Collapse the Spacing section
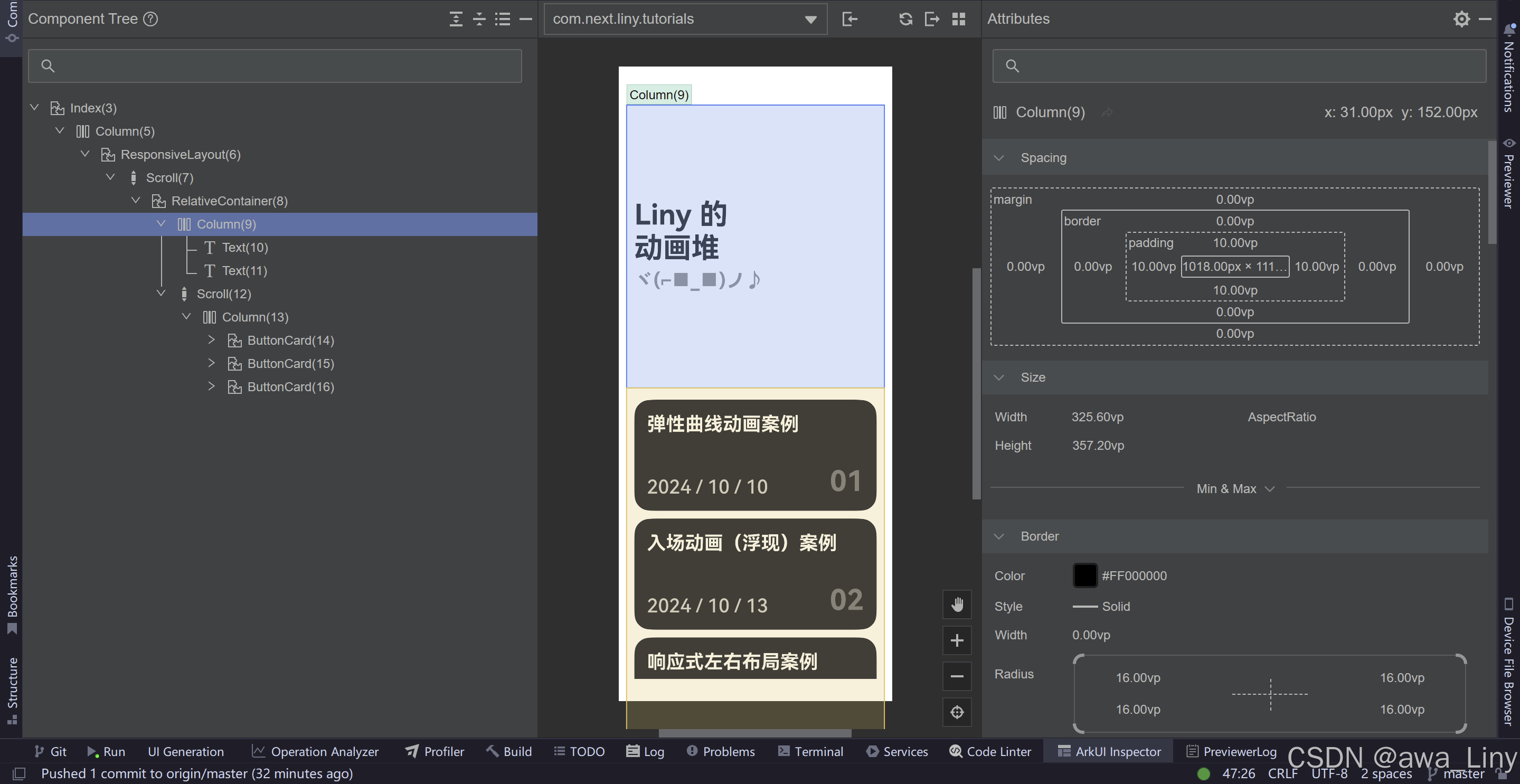 pos(998,158)
